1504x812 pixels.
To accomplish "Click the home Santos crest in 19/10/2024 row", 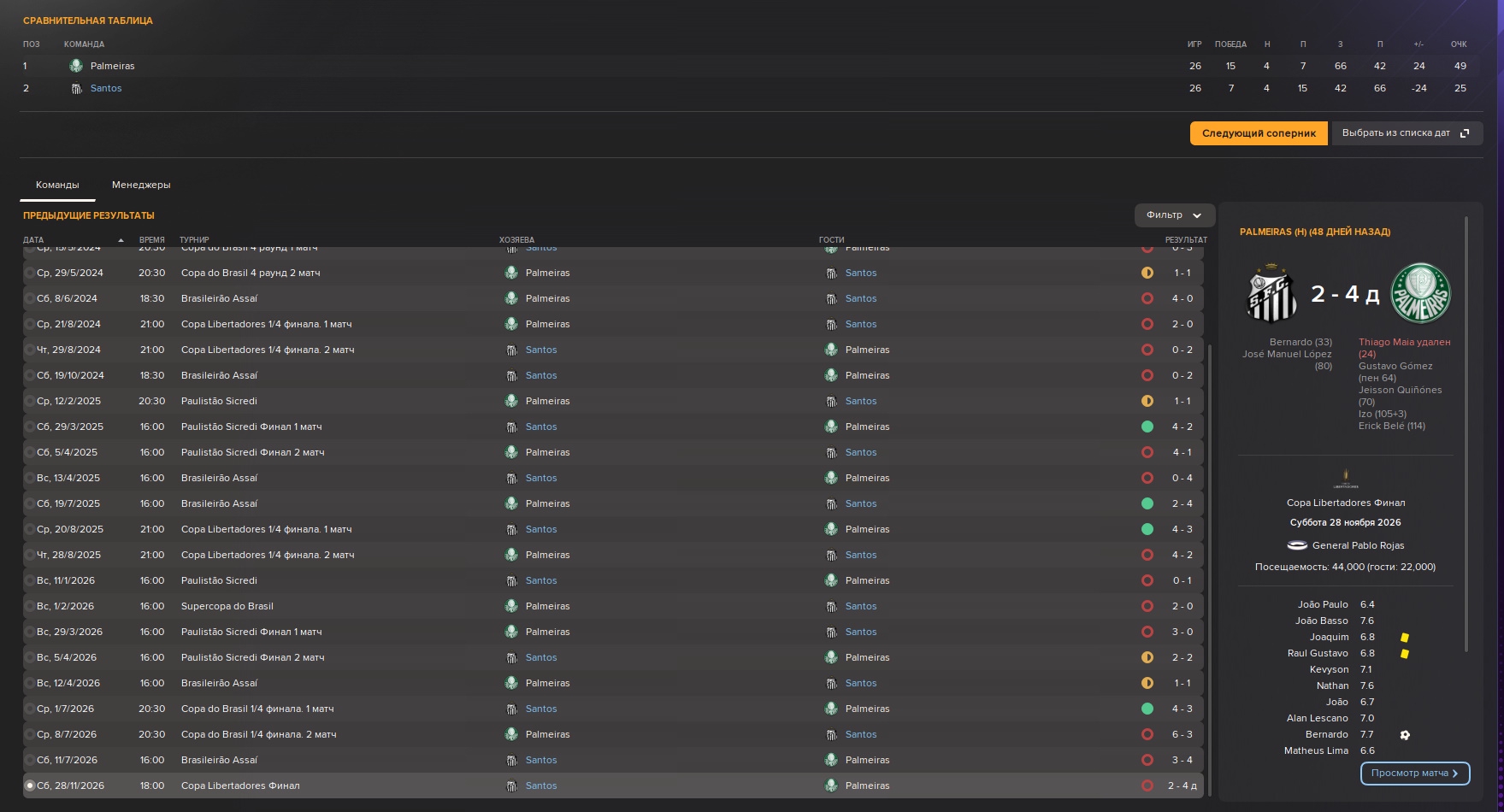I will [x=511, y=375].
